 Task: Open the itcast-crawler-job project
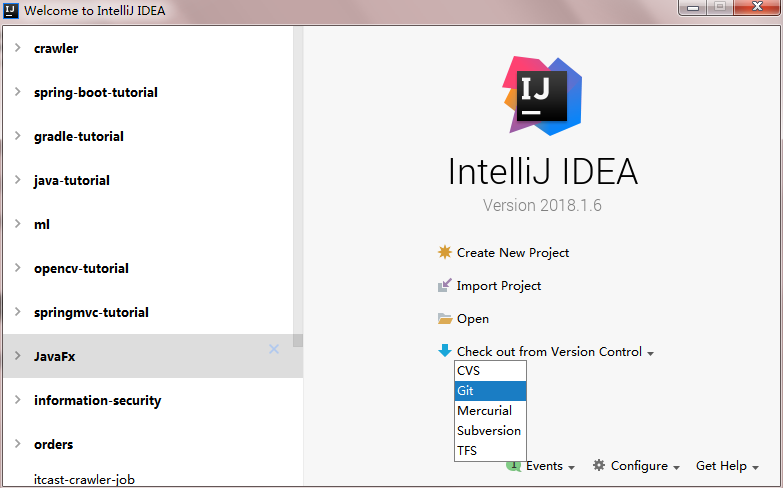click(x=84, y=480)
